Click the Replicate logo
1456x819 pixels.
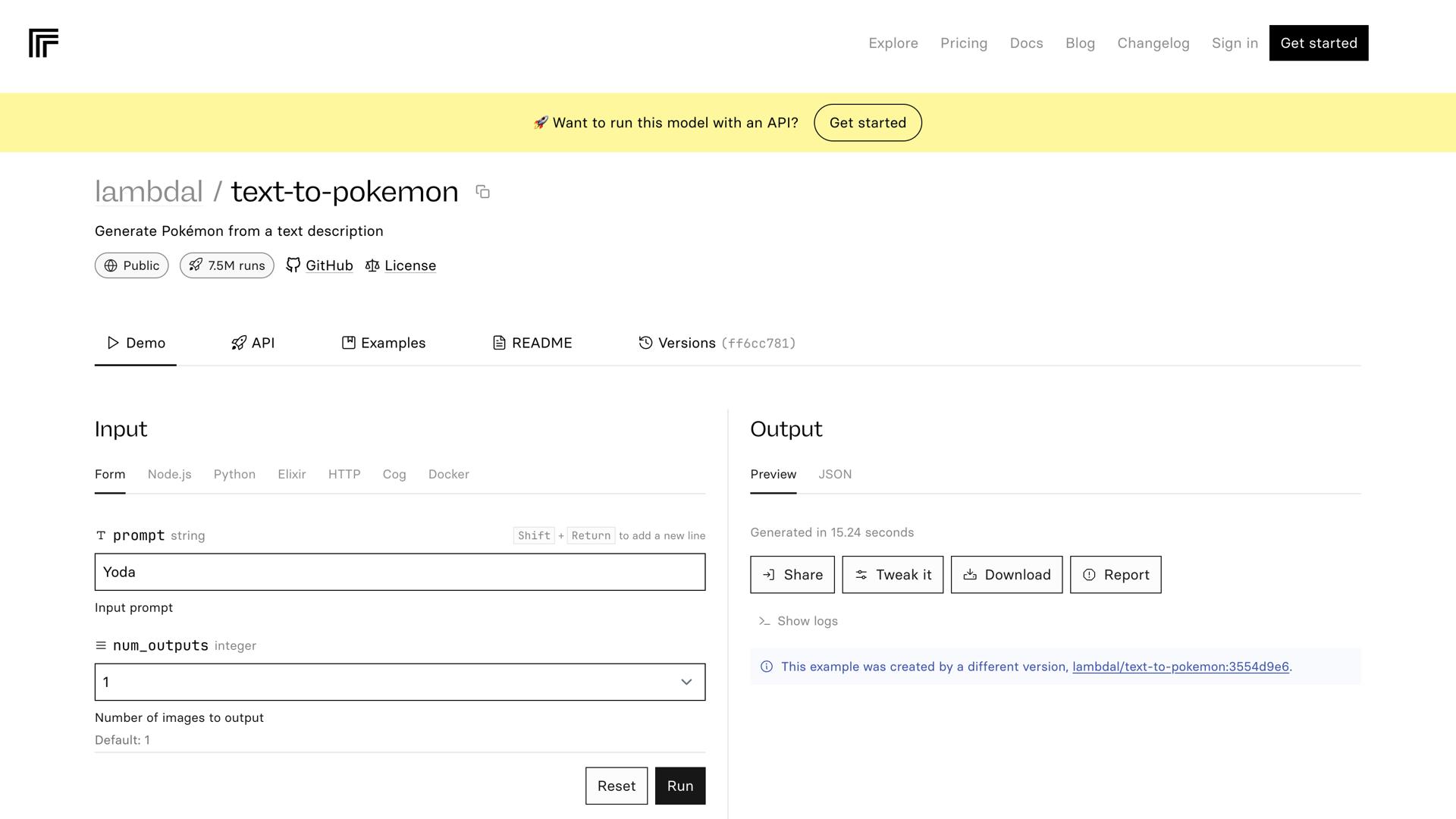[43, 44]
